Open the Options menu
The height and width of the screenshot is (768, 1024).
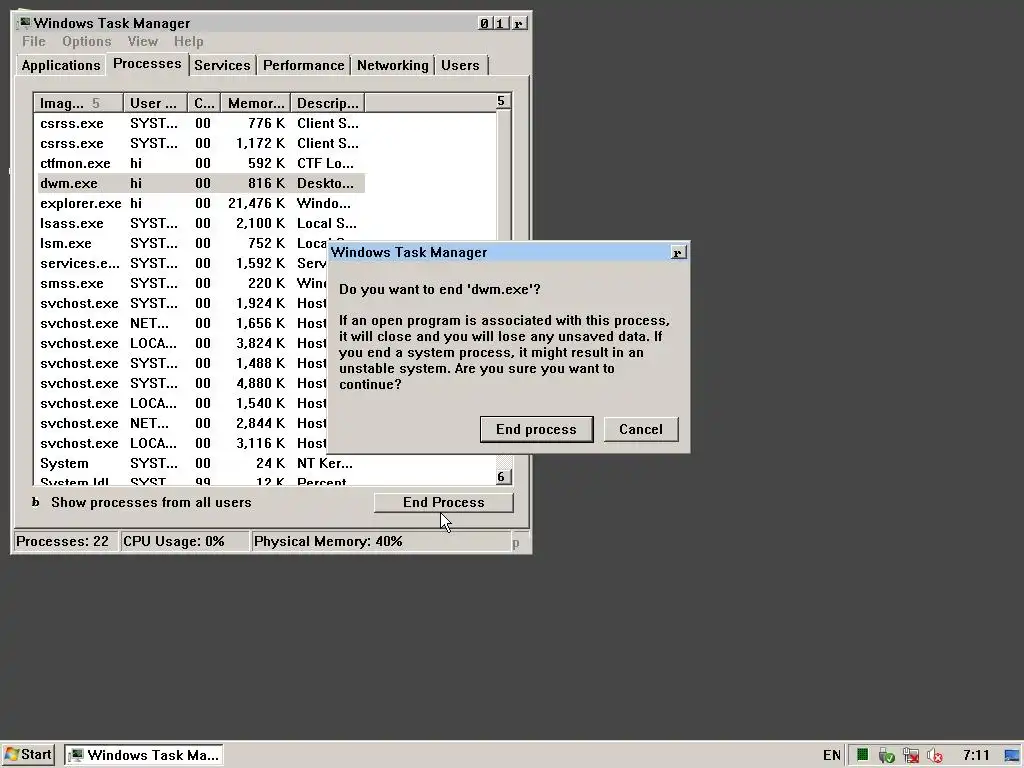click(x=87, y=41)
